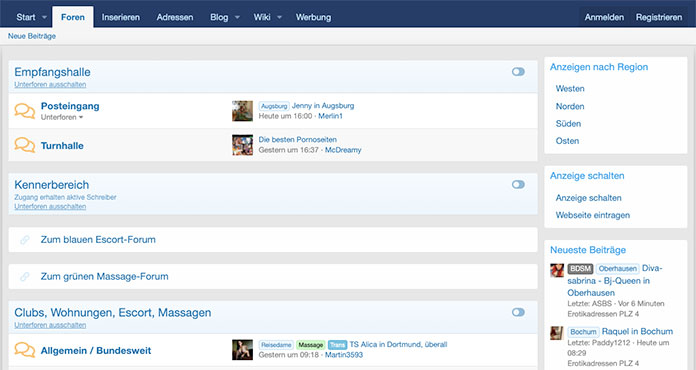696x370 pixels.
Task: Click the Oberhausen tag in Neueste Beiträge
Action: click(617, 268)
